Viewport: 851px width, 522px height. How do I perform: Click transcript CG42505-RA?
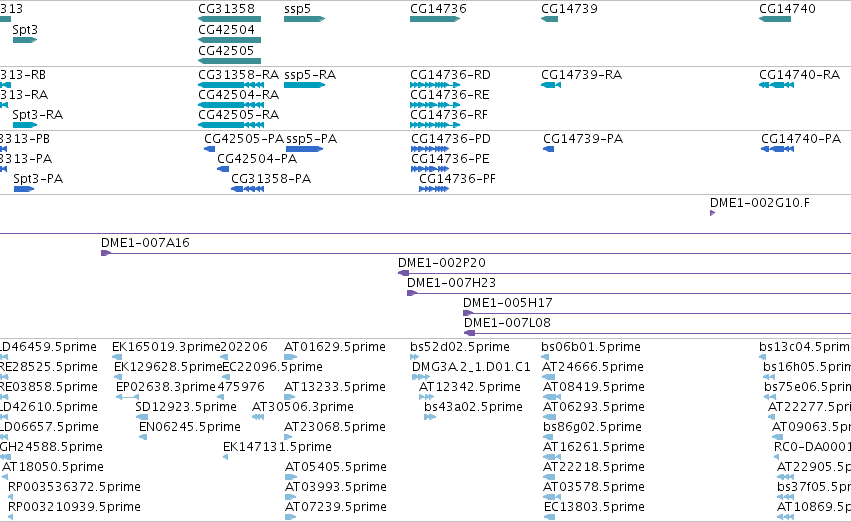[239, 115]
